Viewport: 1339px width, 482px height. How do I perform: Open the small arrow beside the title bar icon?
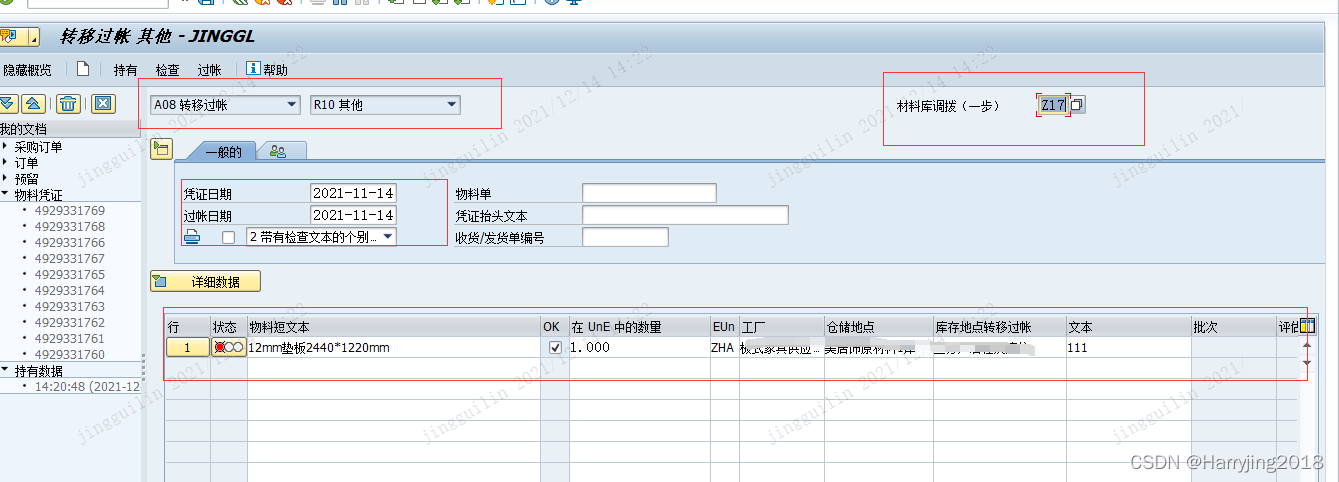pos(34,38)
